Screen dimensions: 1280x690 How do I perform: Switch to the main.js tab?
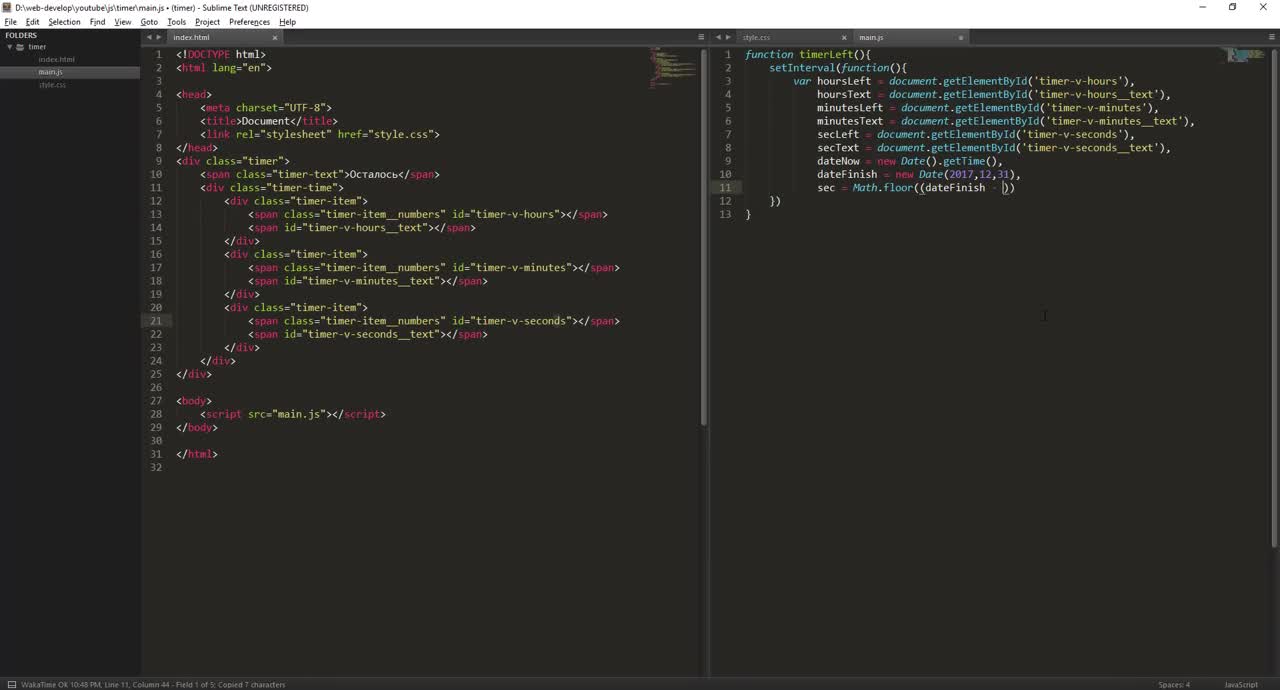coord(870,37)
